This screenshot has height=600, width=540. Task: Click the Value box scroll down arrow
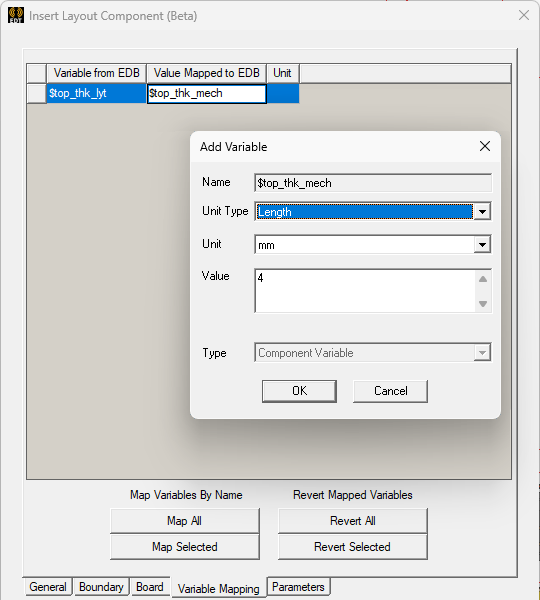483,304
